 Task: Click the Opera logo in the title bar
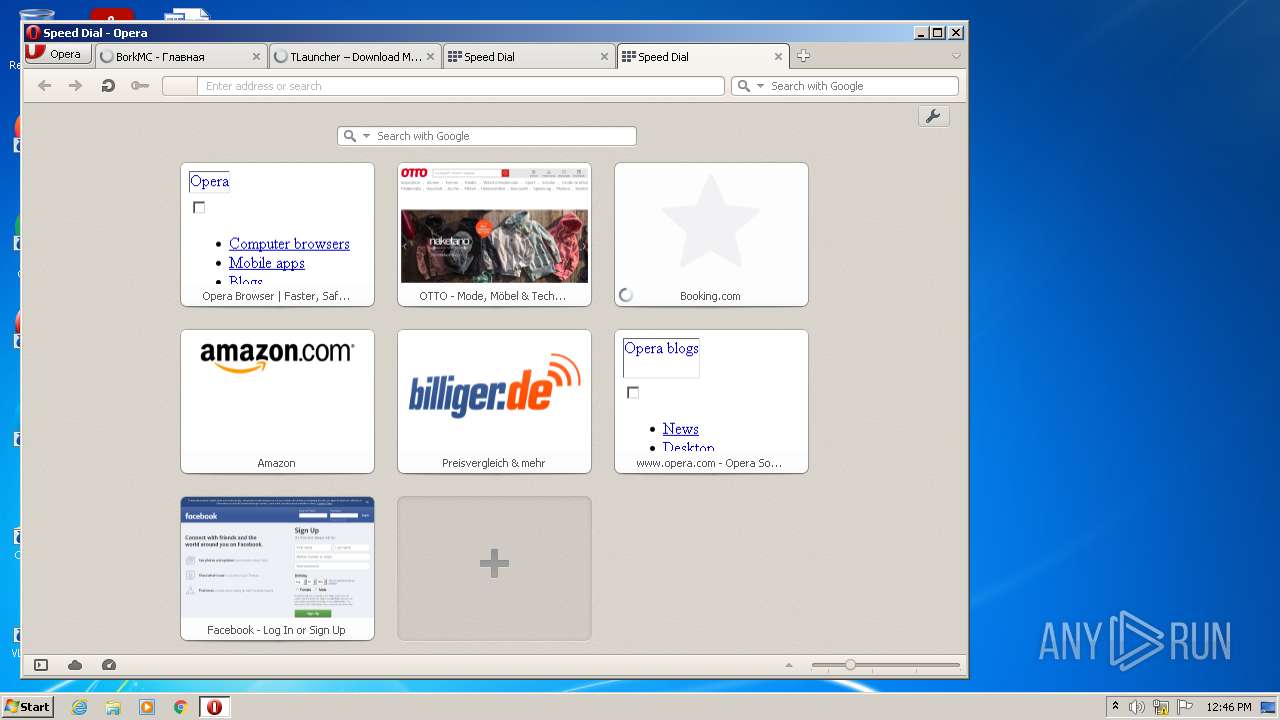tap(33, 33)
